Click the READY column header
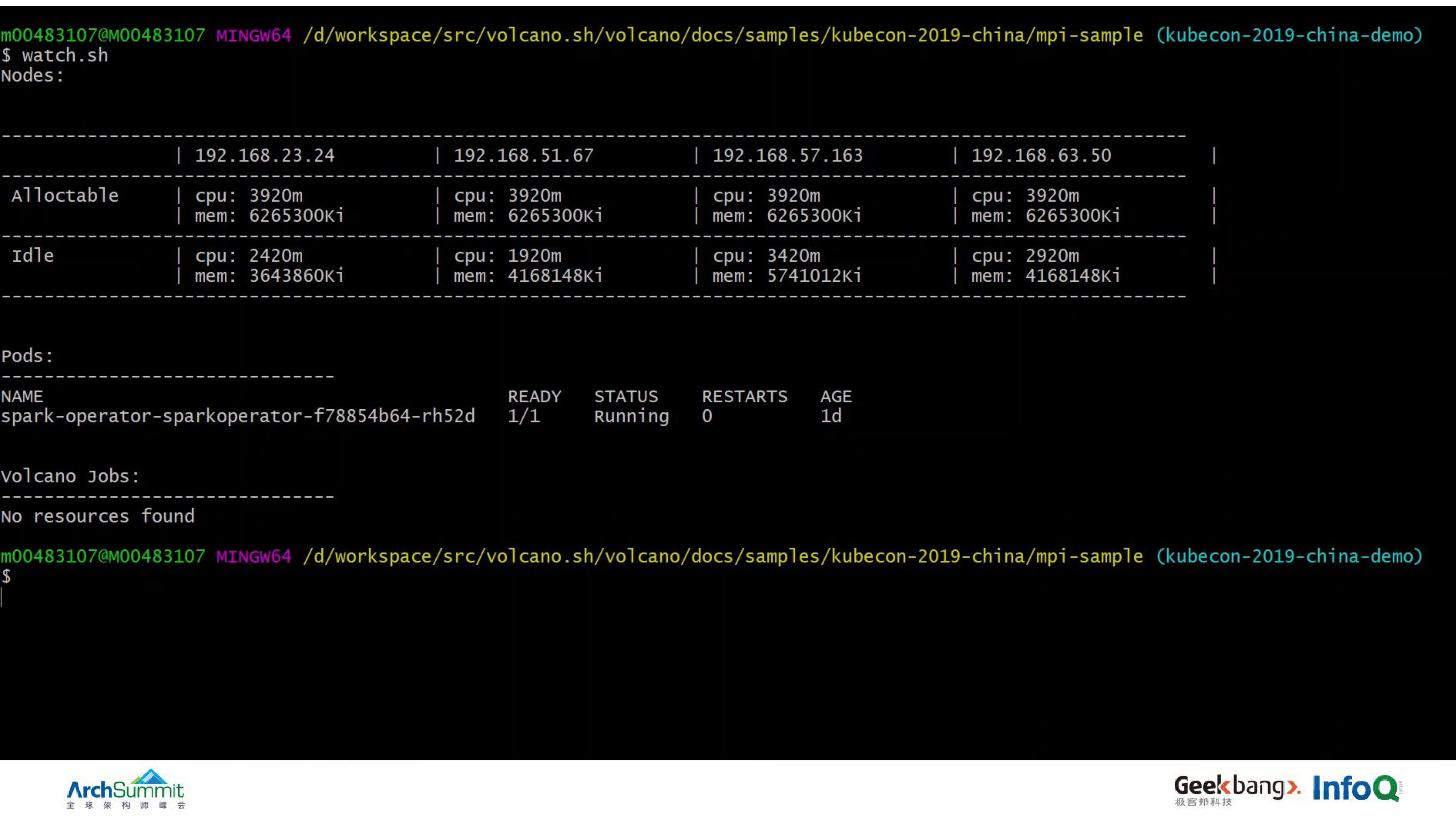The height and width of the screenshot is (819, 1456). coord(534,396)
